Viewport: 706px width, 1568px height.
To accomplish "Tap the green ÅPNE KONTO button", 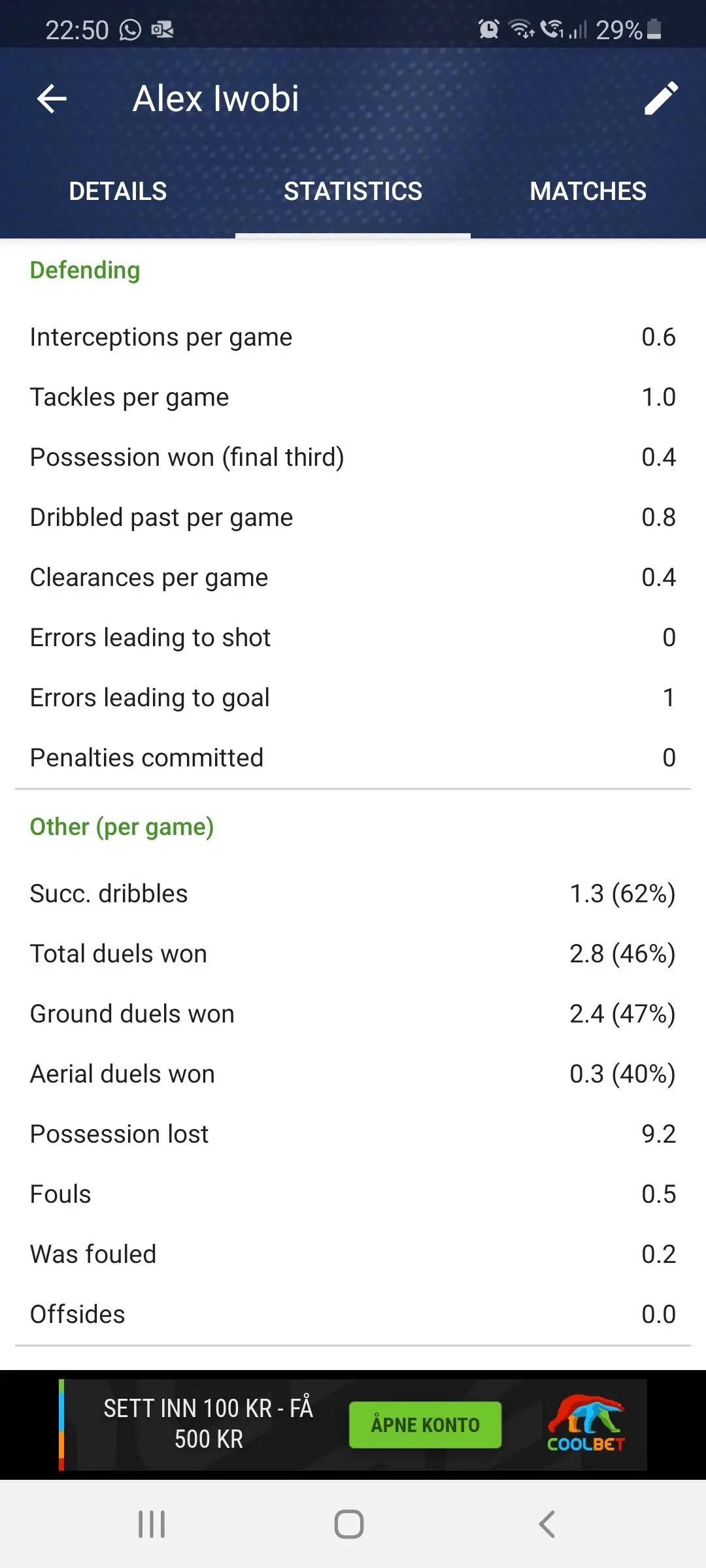I will point(425,1425).
